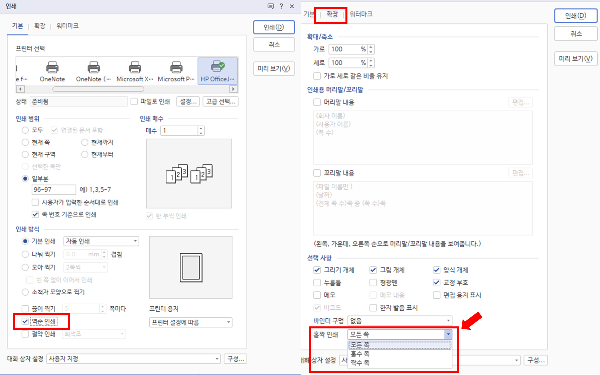
Task: Select 소책자 모양으로 찍기 radio
Action: coord(25,292)
